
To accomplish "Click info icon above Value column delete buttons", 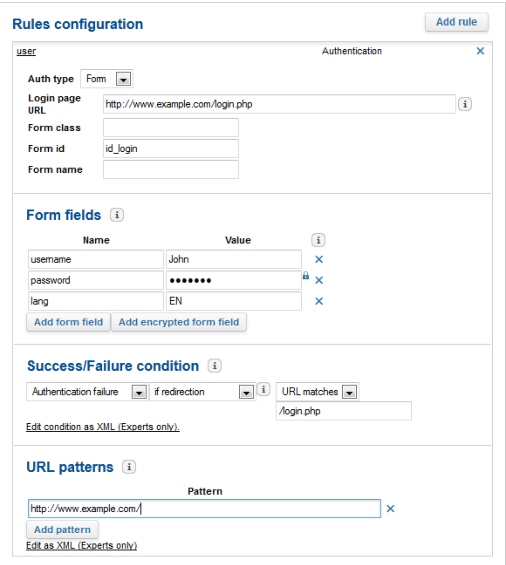I will [318, 240].
